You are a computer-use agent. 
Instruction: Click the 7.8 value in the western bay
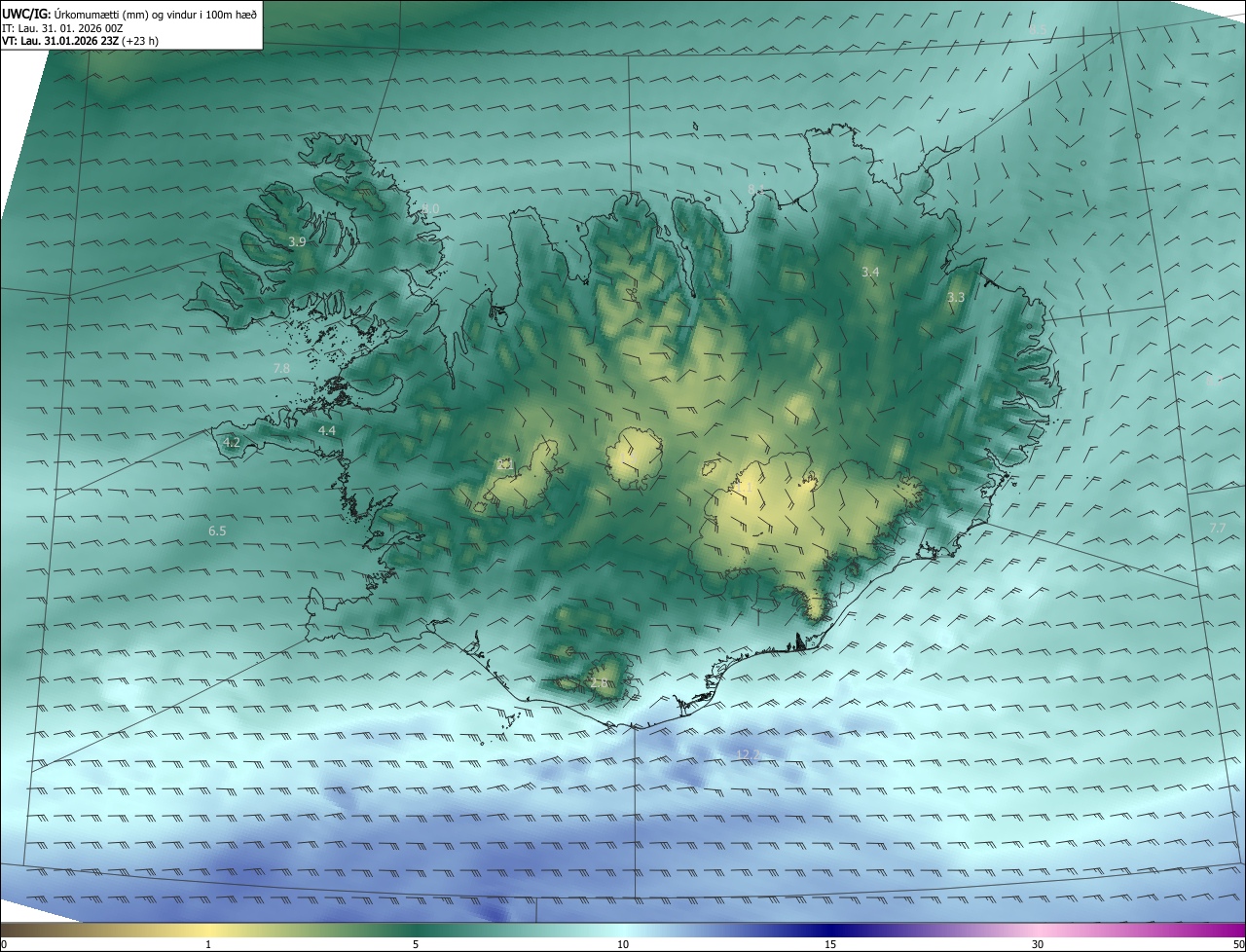[281, 368]
